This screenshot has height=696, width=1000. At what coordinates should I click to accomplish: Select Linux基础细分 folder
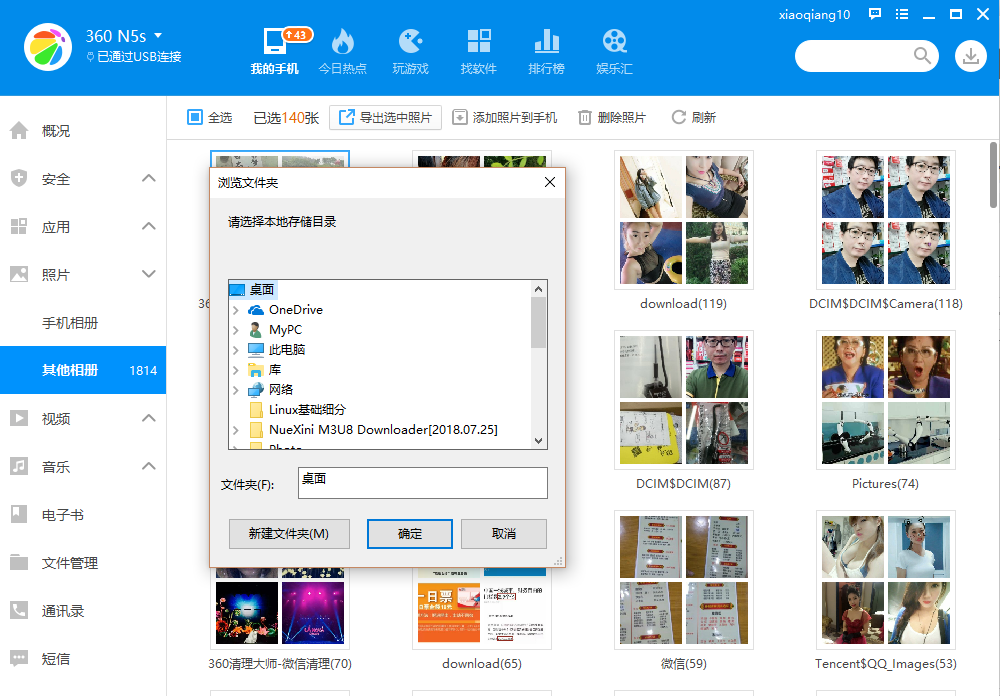click(x=307, y=410)
